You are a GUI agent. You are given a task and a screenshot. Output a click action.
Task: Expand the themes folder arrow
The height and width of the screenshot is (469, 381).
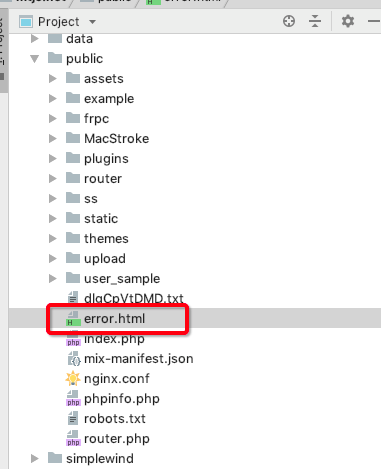pos(52,239)
